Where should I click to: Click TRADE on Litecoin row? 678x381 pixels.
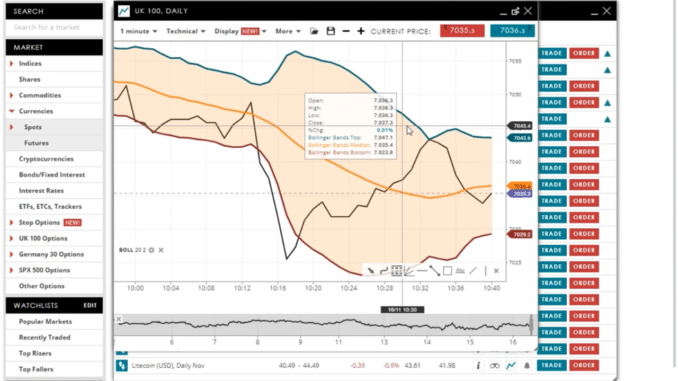click(x=552, y=365)
